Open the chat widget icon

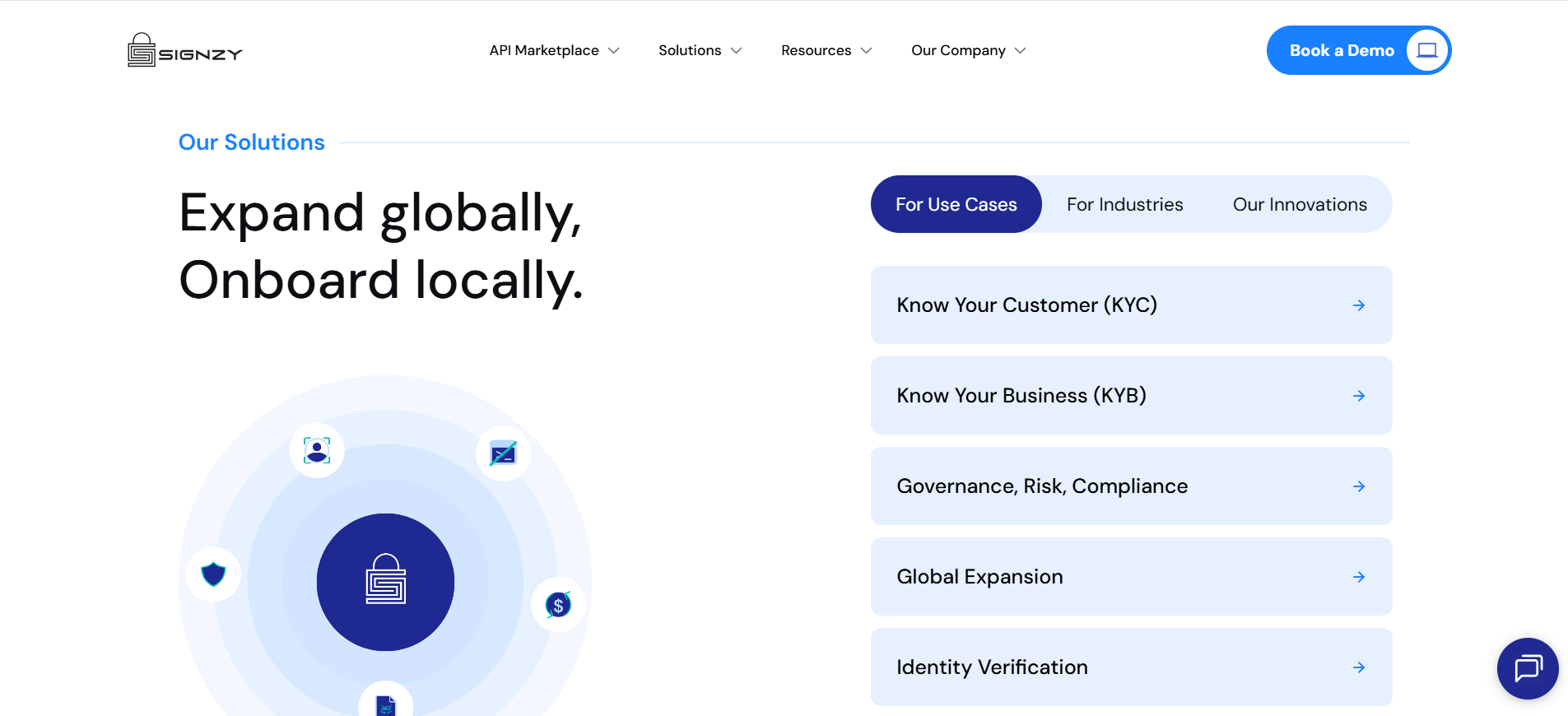click(x=1528, y=668)
